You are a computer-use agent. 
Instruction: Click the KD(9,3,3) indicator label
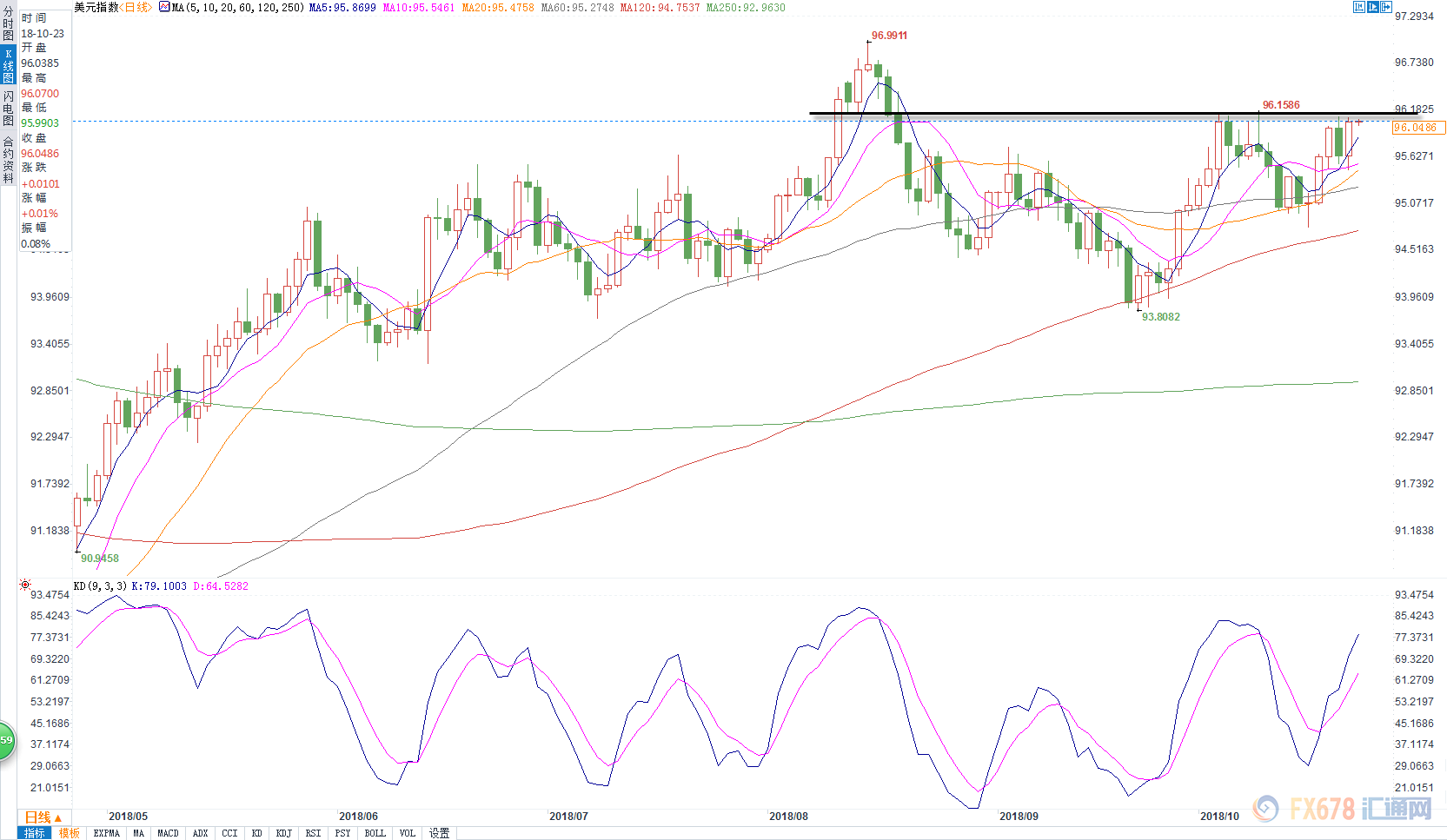(100, 586)
